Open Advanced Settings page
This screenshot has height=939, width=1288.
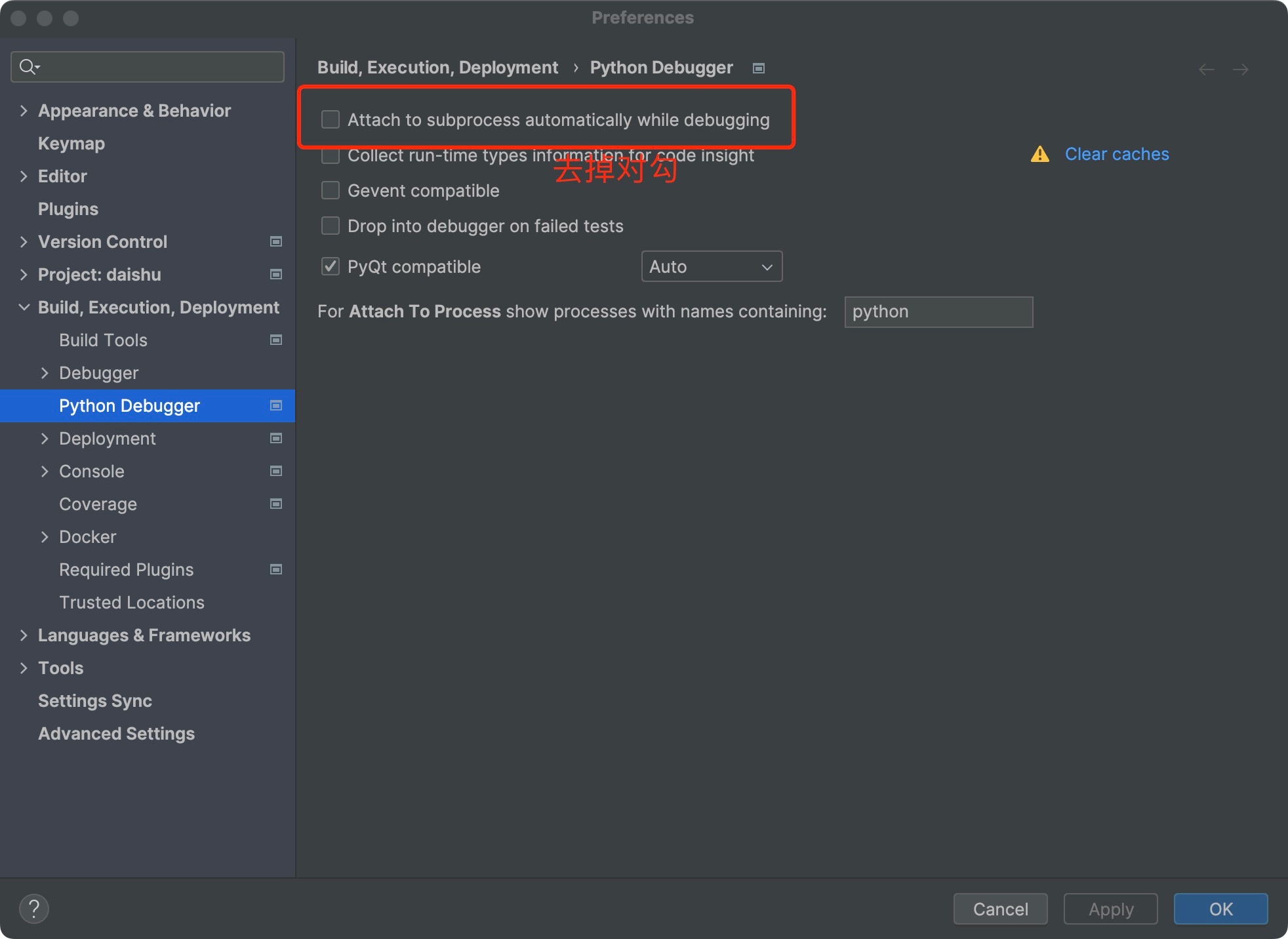pos(116,734)
